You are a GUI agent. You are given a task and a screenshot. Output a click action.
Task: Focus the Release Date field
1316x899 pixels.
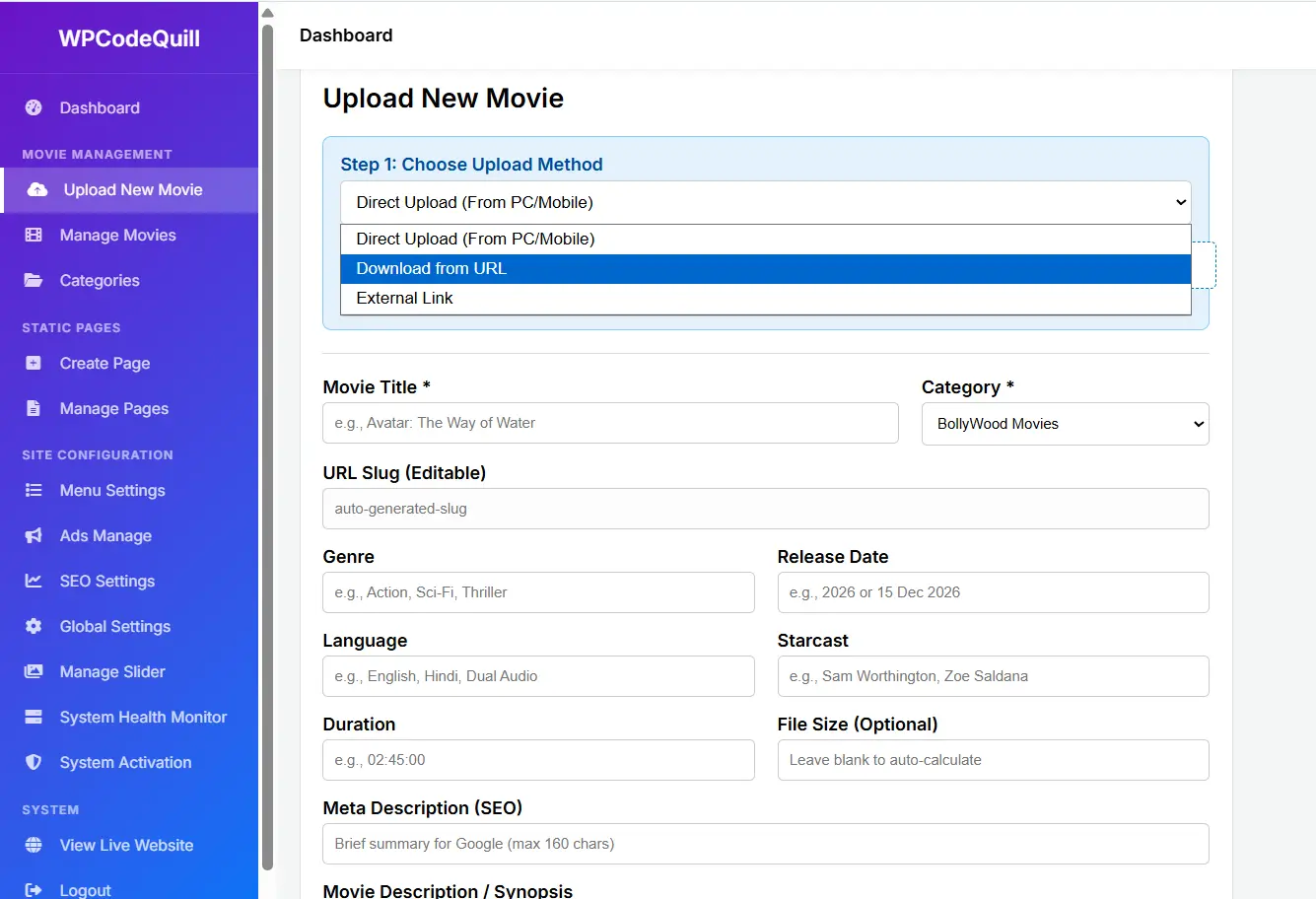coord(993,592)
